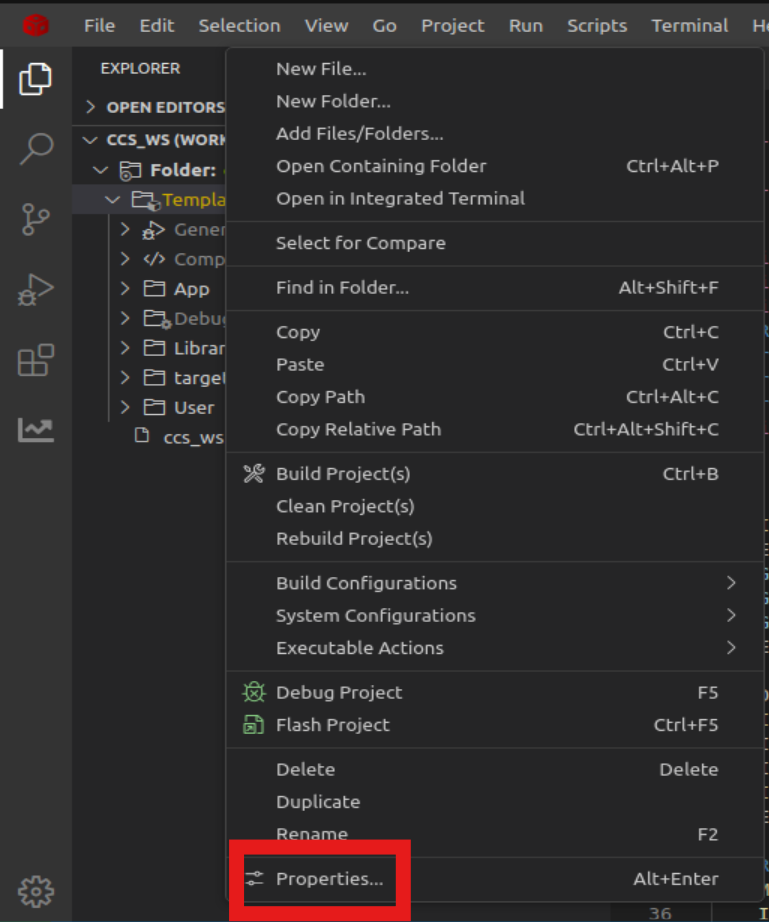The width and height of the screenshot is (769, 922).
Task: Select Open in Integrated Terminal
Action: [495, 198]
